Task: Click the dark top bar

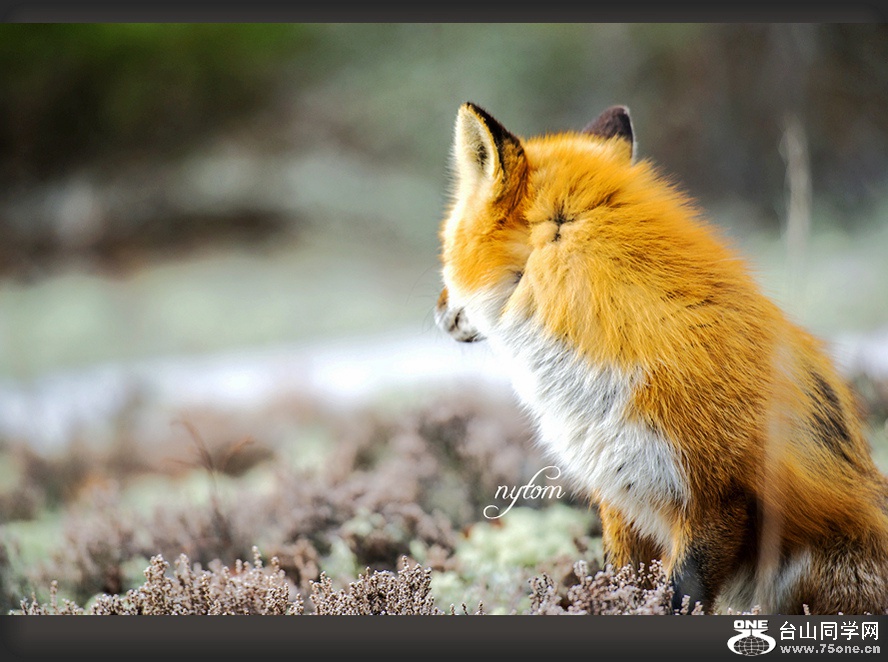Action: 444,11
